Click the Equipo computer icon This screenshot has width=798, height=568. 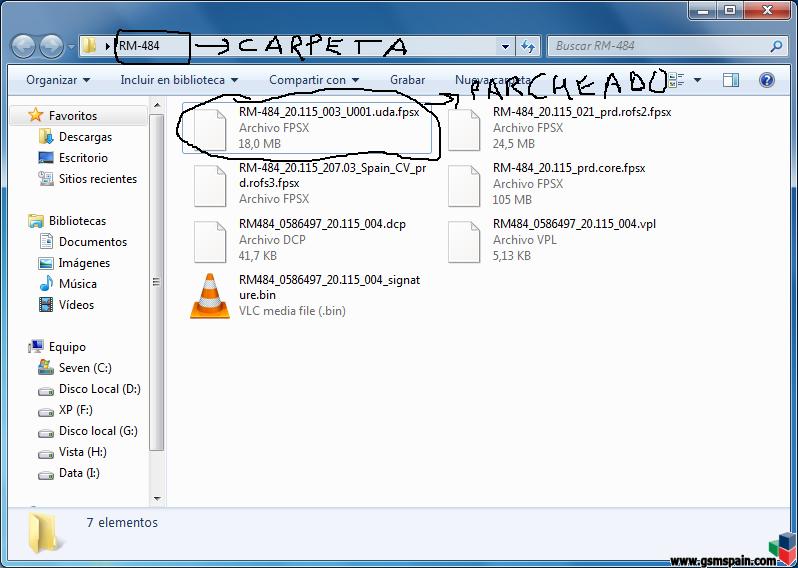36,347
